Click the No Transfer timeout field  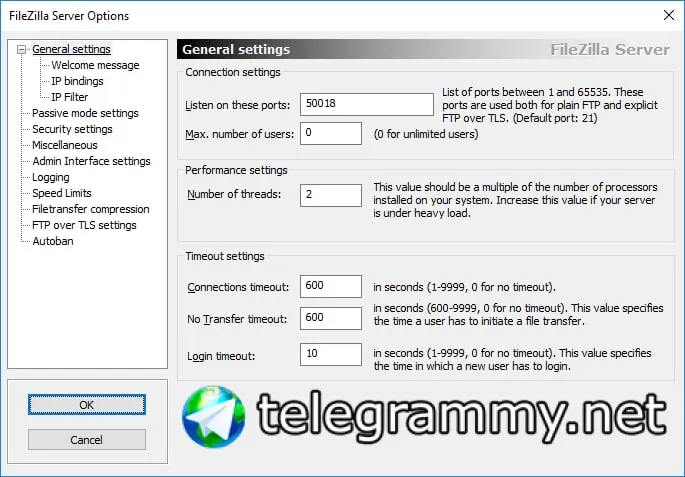click(x=331, y=318)
